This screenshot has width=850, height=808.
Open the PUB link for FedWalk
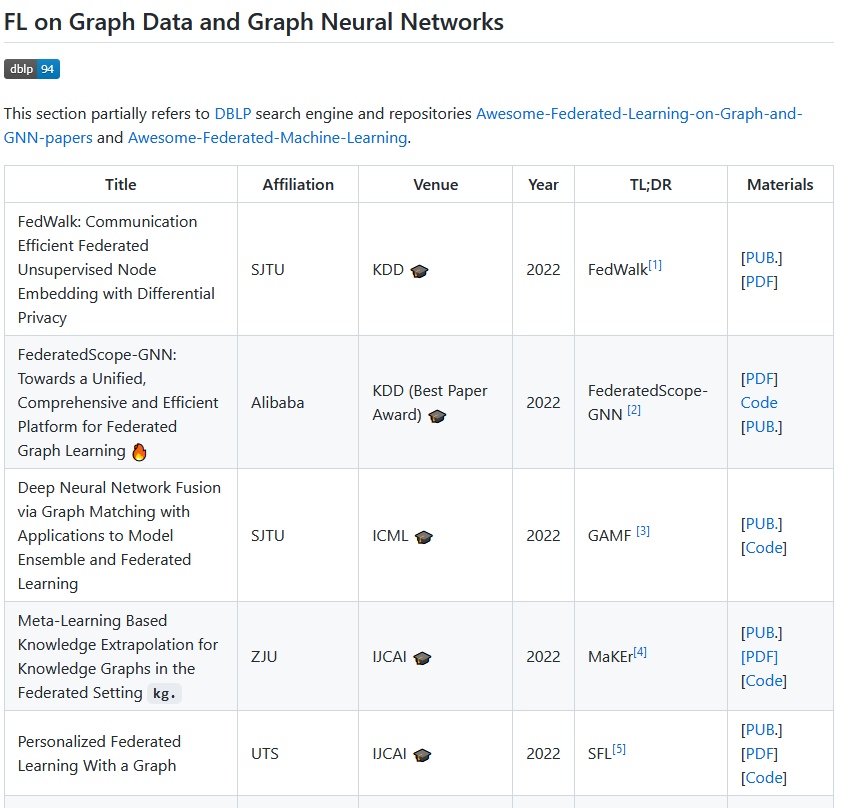coord(761,258)
